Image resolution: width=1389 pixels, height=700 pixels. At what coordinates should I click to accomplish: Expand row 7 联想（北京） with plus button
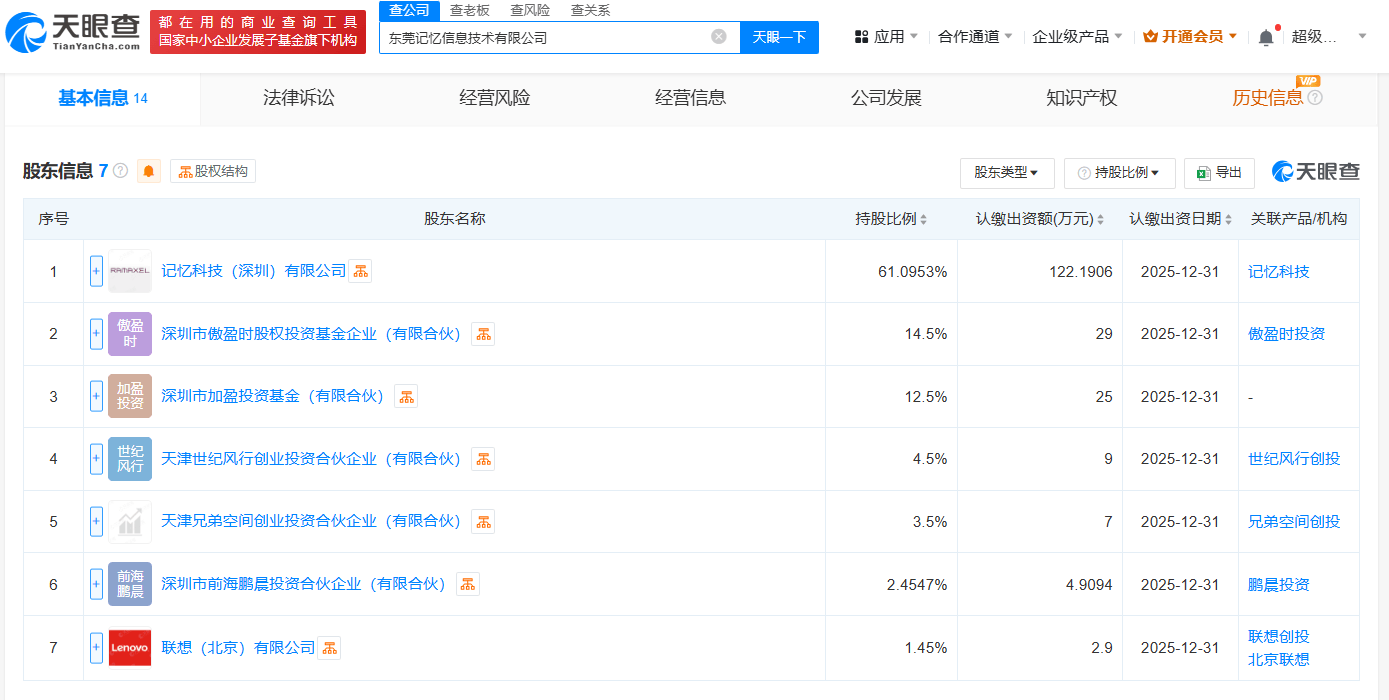tap(96, 647)
